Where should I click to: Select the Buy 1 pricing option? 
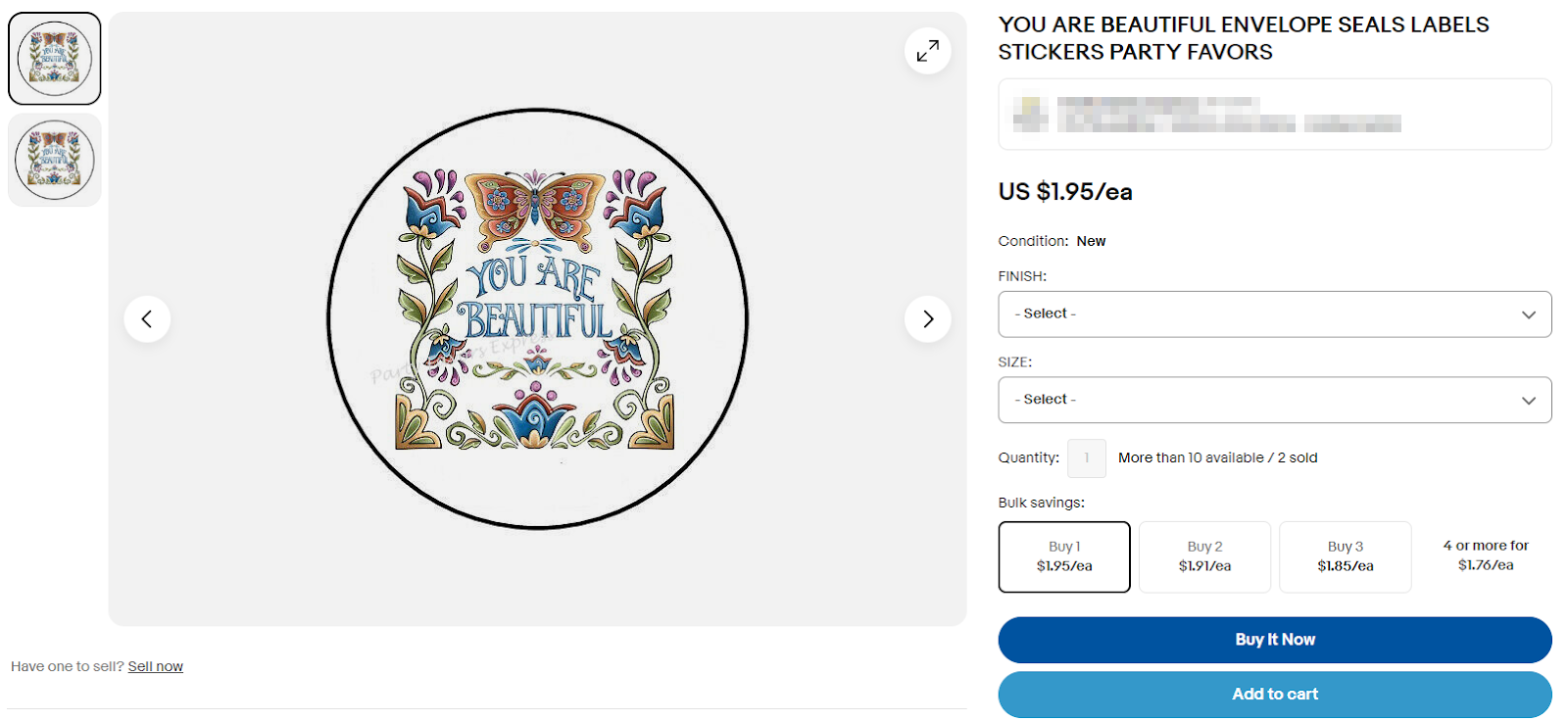pos(1064,556)
